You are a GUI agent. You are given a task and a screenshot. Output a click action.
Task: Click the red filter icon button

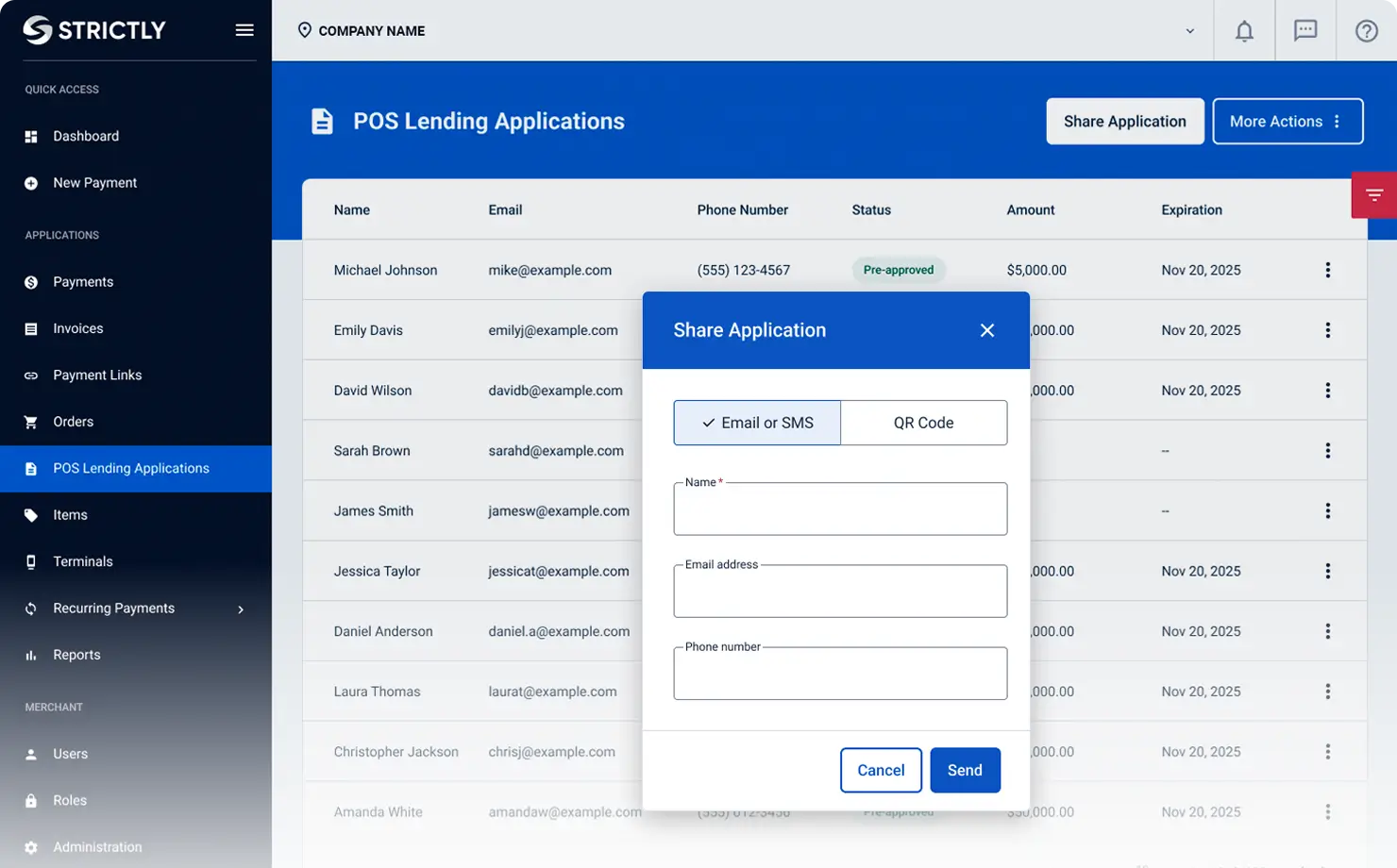(x=1374, y=195)
